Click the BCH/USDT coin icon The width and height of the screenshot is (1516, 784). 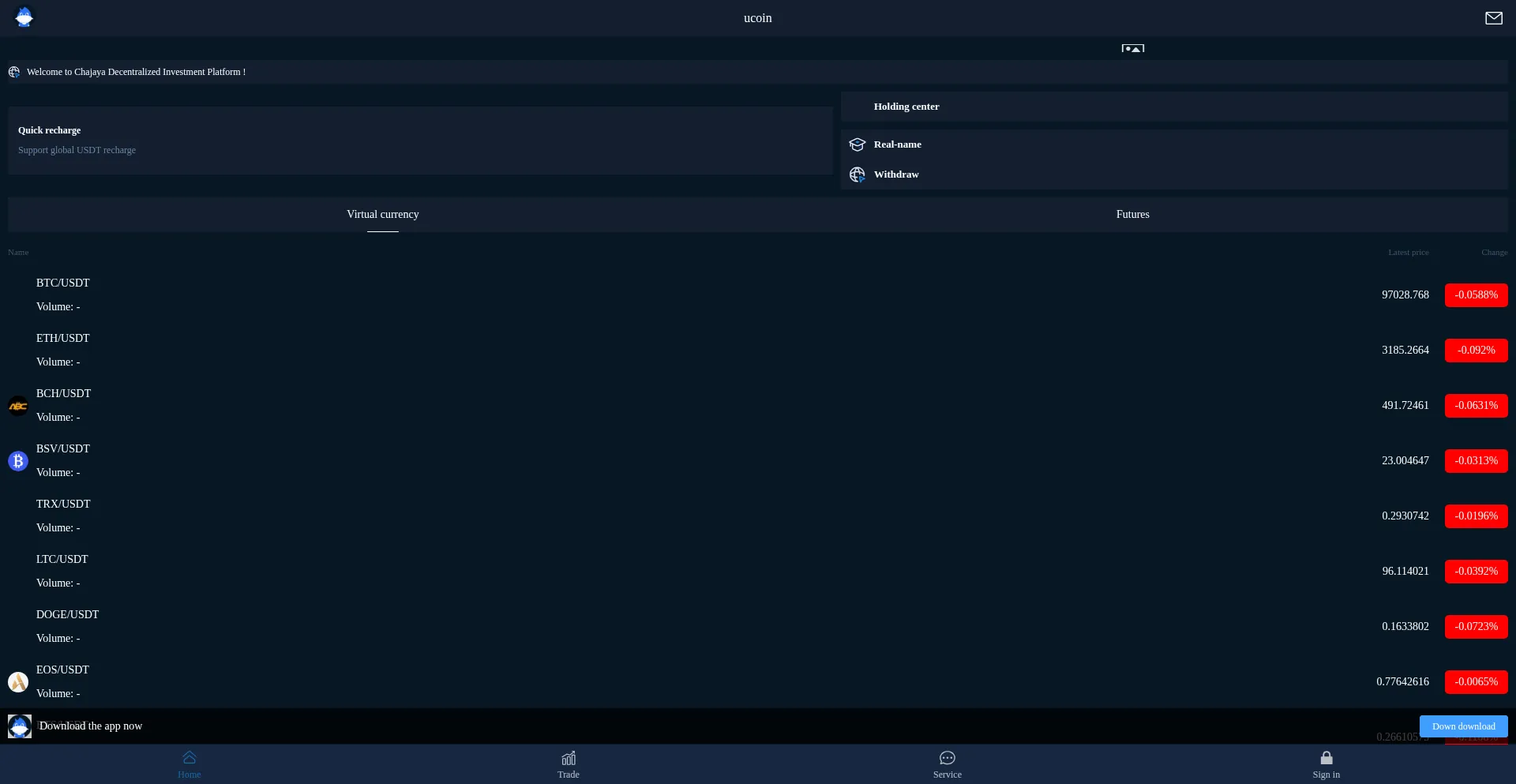coord(18,406)
